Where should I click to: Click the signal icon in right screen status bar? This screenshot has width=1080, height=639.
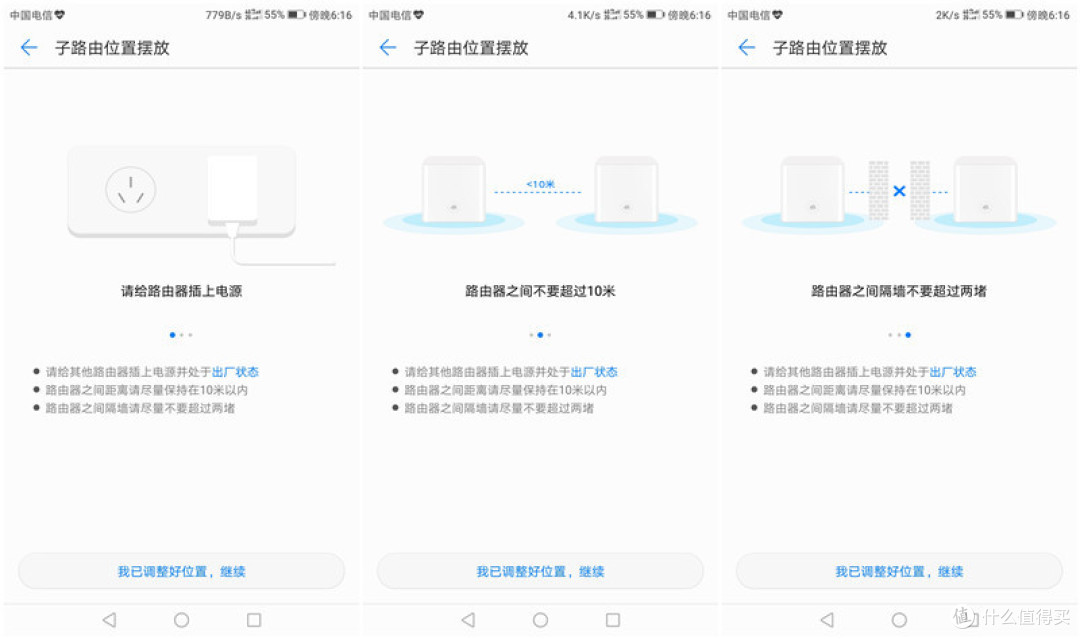coord(970,14)
